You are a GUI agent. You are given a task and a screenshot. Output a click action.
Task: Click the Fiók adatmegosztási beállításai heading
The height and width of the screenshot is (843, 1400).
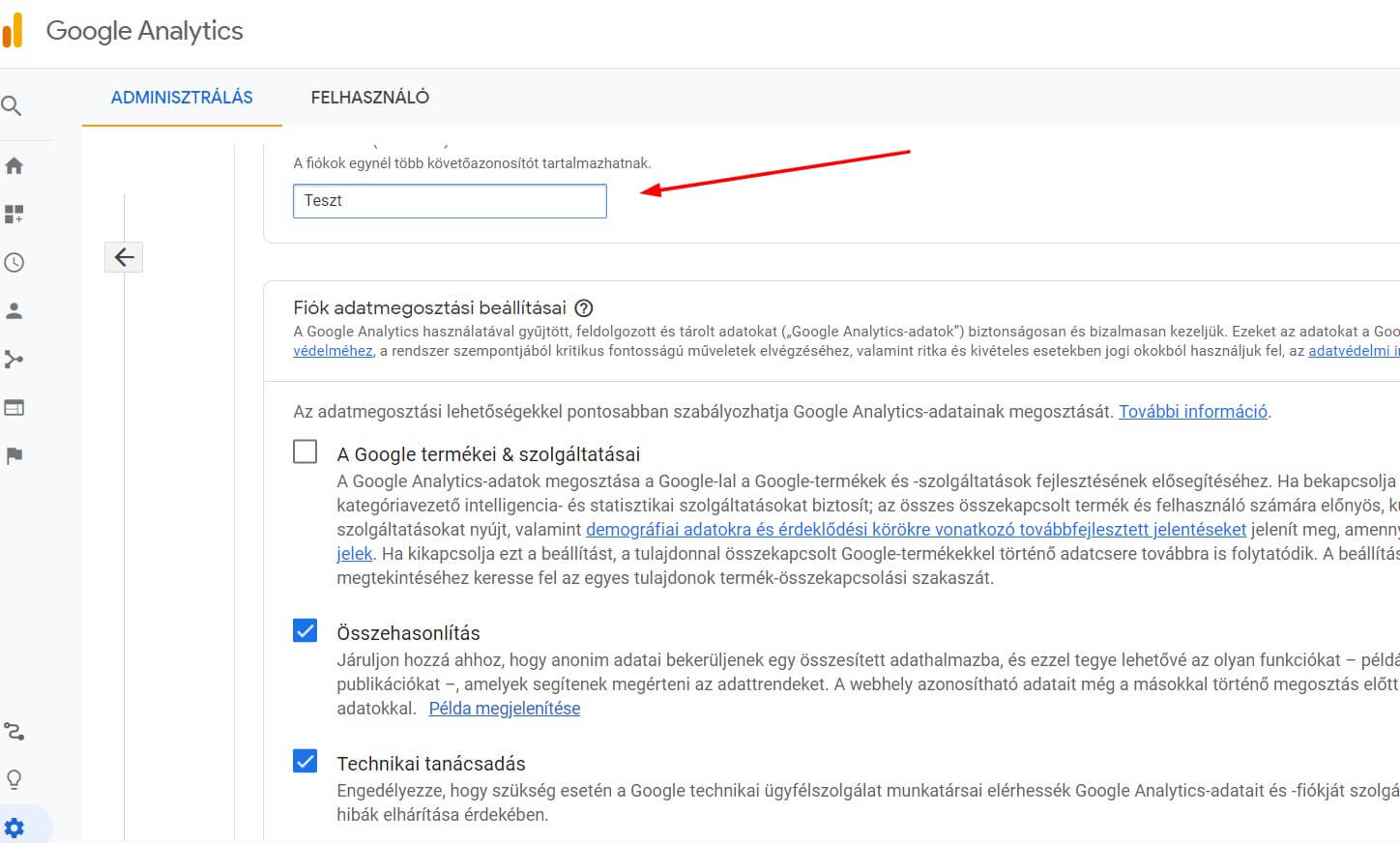point(429,308)
